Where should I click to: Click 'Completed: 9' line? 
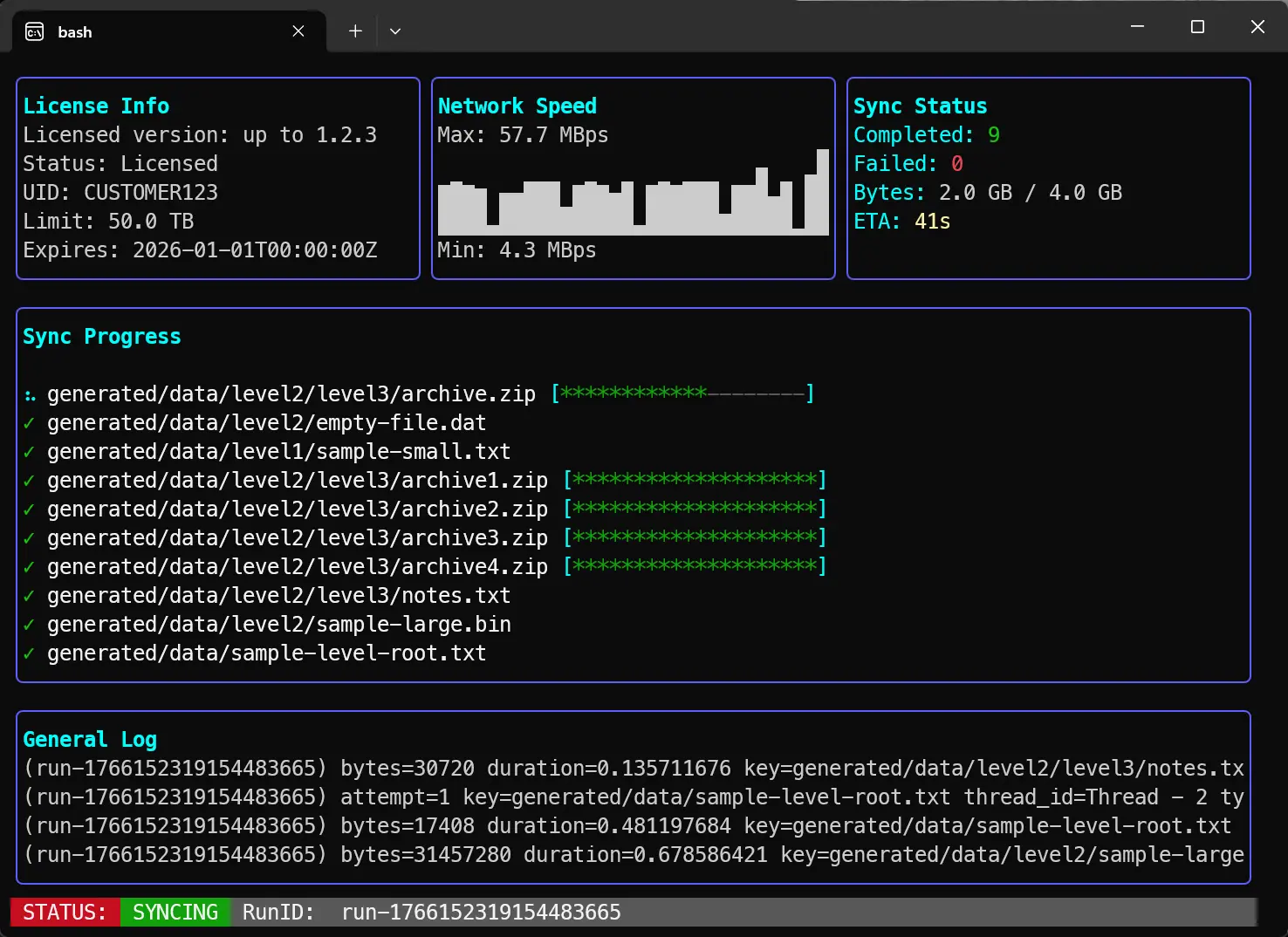927,134
